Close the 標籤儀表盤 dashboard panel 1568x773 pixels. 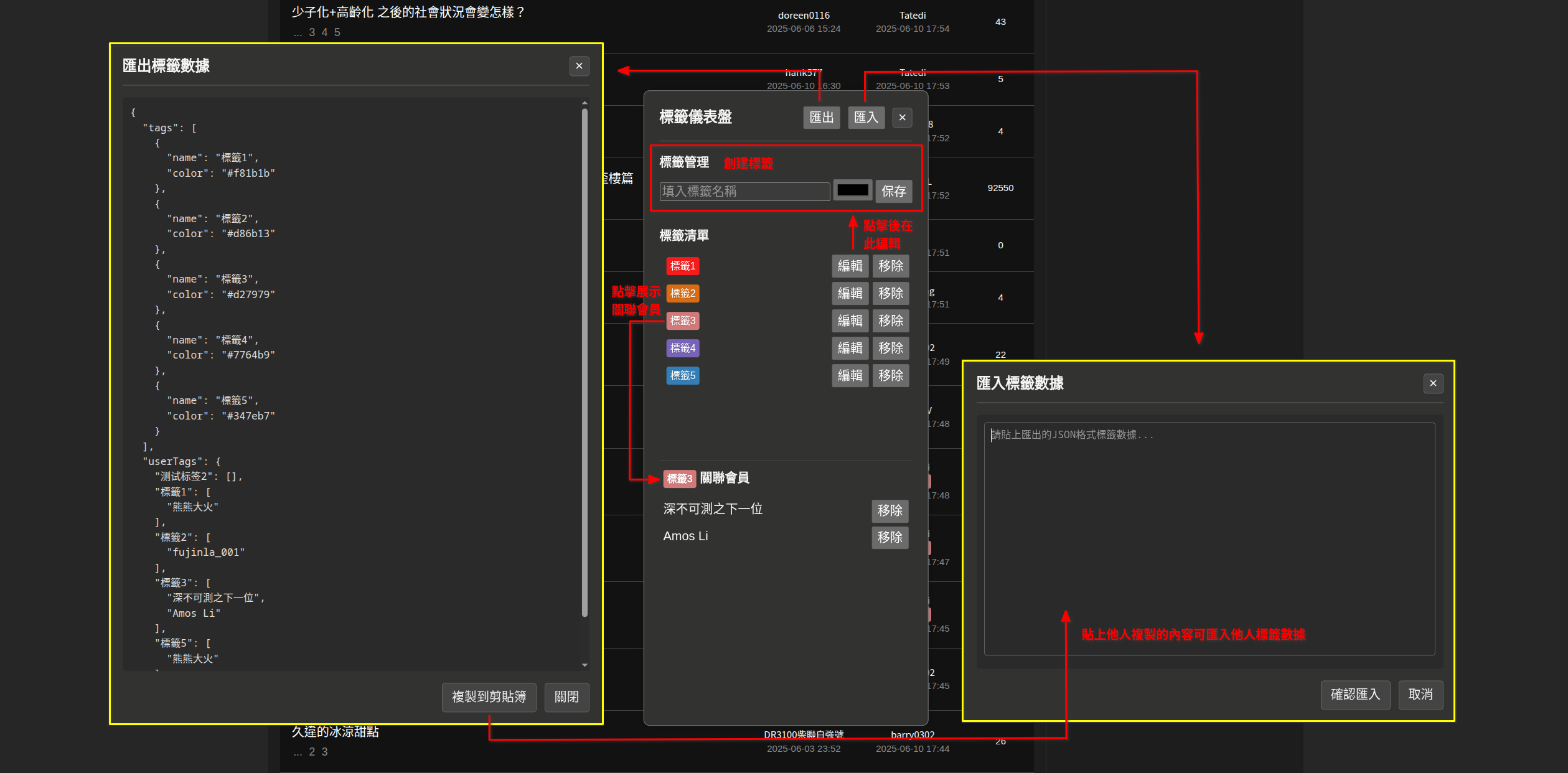tap(902, 118)
